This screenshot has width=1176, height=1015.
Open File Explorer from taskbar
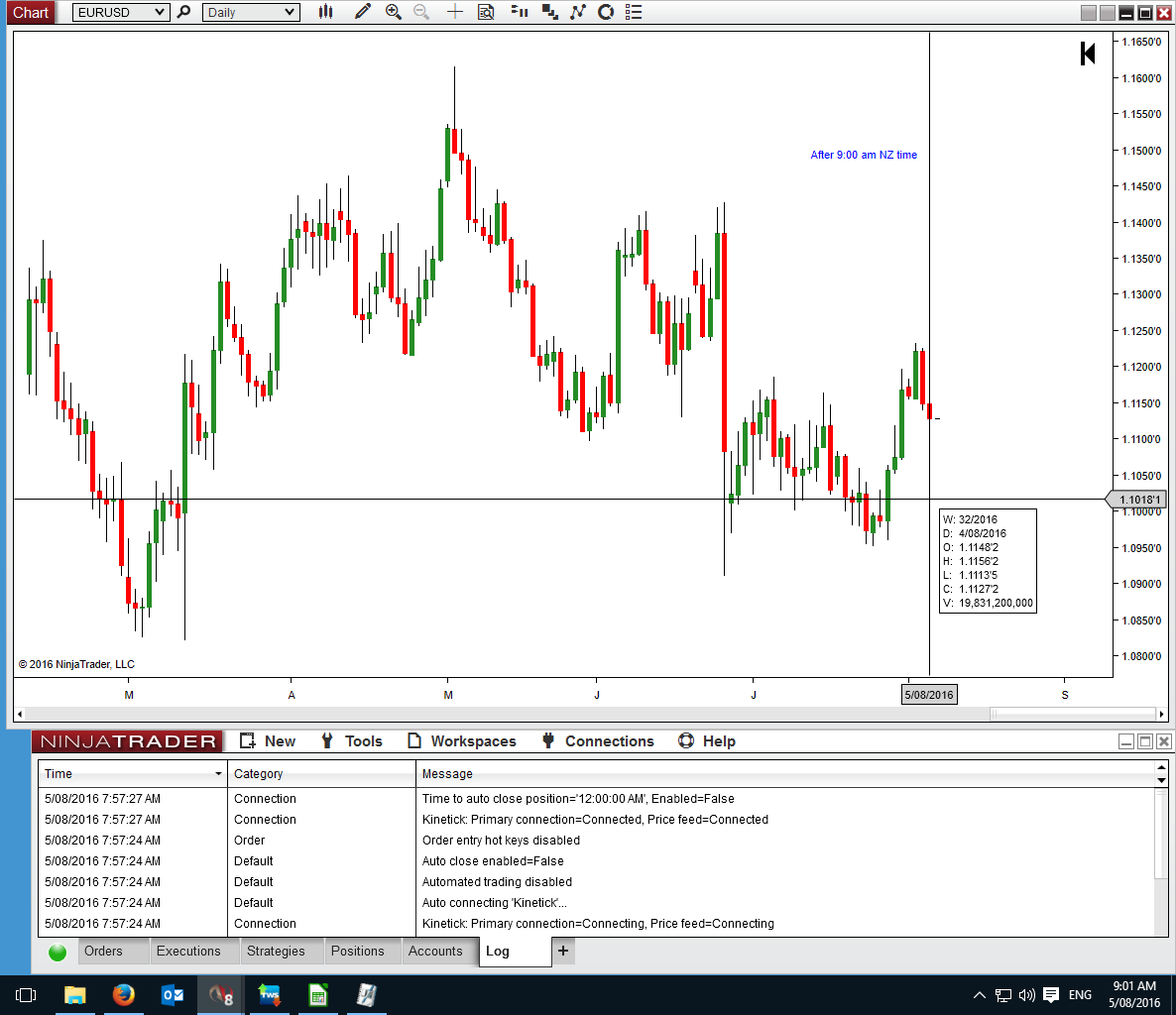pos(74,995)
